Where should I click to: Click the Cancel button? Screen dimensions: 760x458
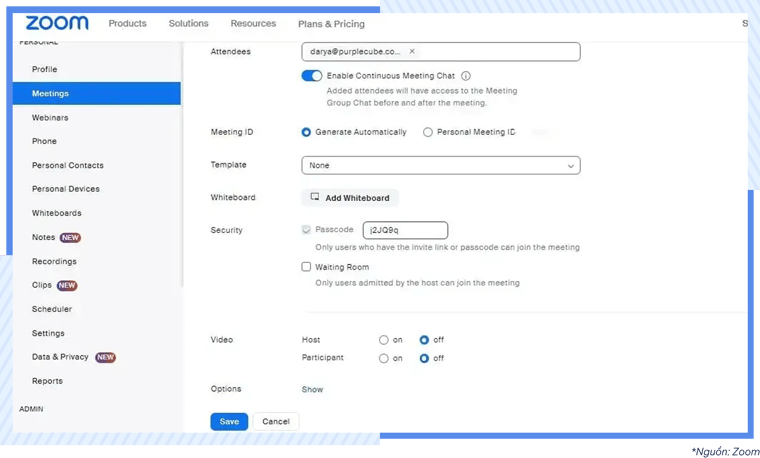[x=276, y=422]
